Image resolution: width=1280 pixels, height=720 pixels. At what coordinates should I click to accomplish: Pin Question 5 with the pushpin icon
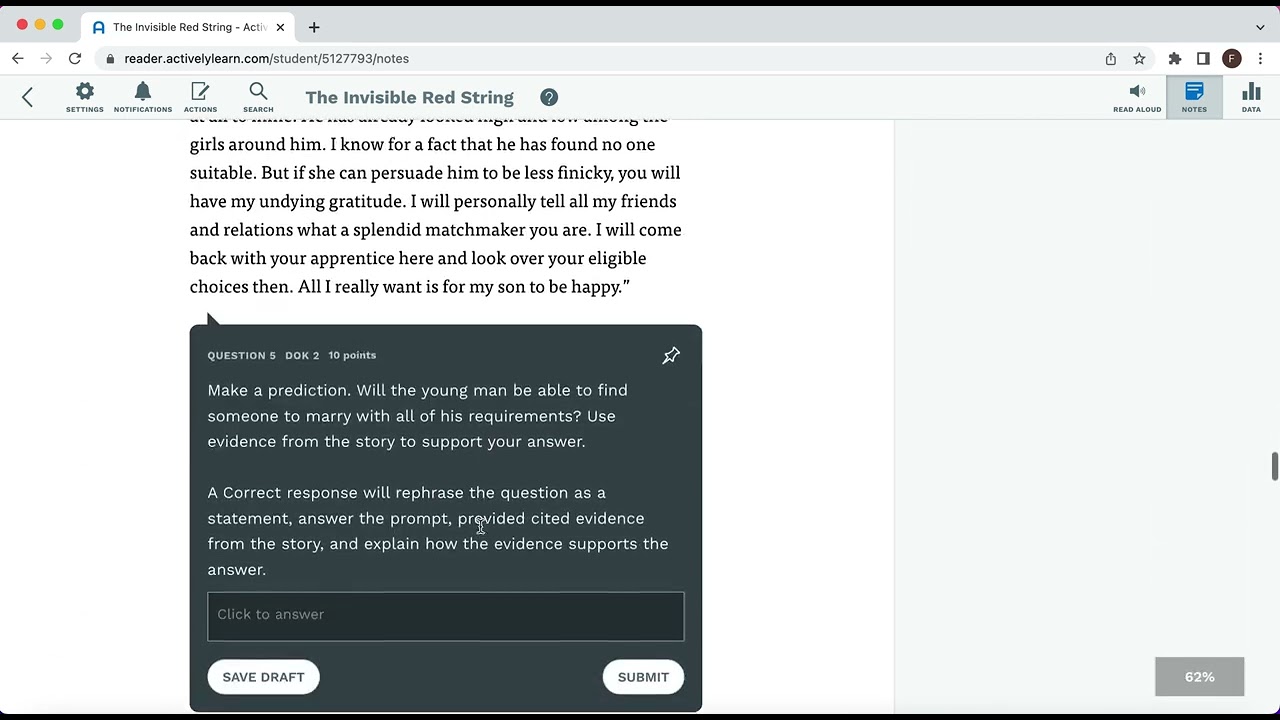(x=671, y=356)
